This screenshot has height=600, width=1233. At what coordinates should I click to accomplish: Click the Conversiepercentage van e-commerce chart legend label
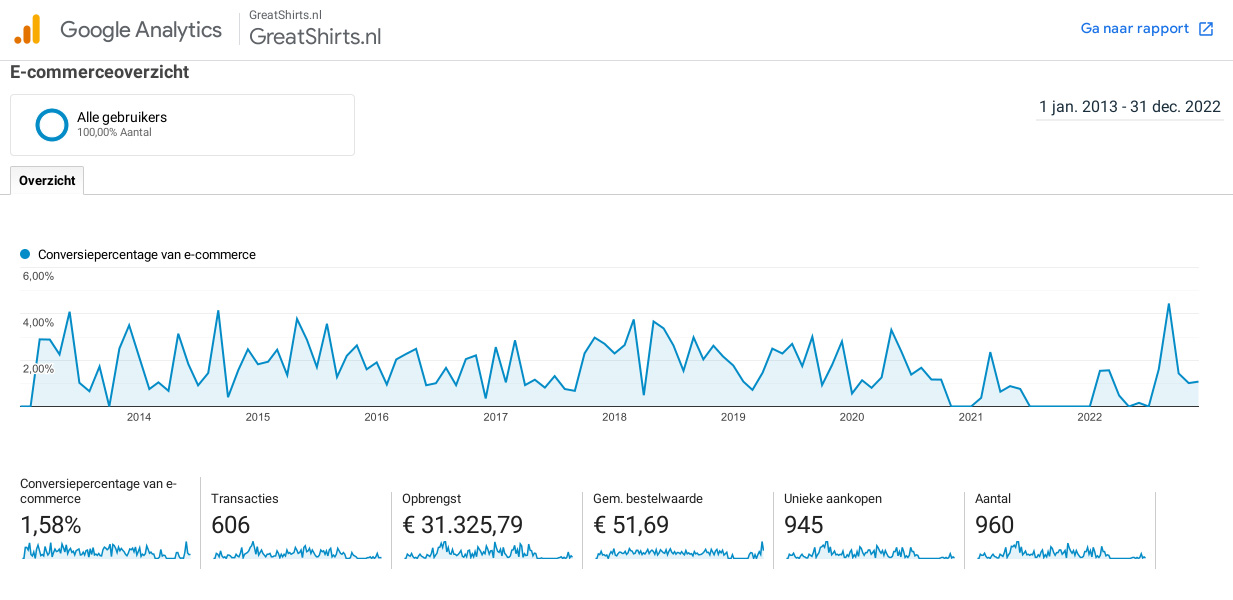pyautogui.click(x=147, y=255)
